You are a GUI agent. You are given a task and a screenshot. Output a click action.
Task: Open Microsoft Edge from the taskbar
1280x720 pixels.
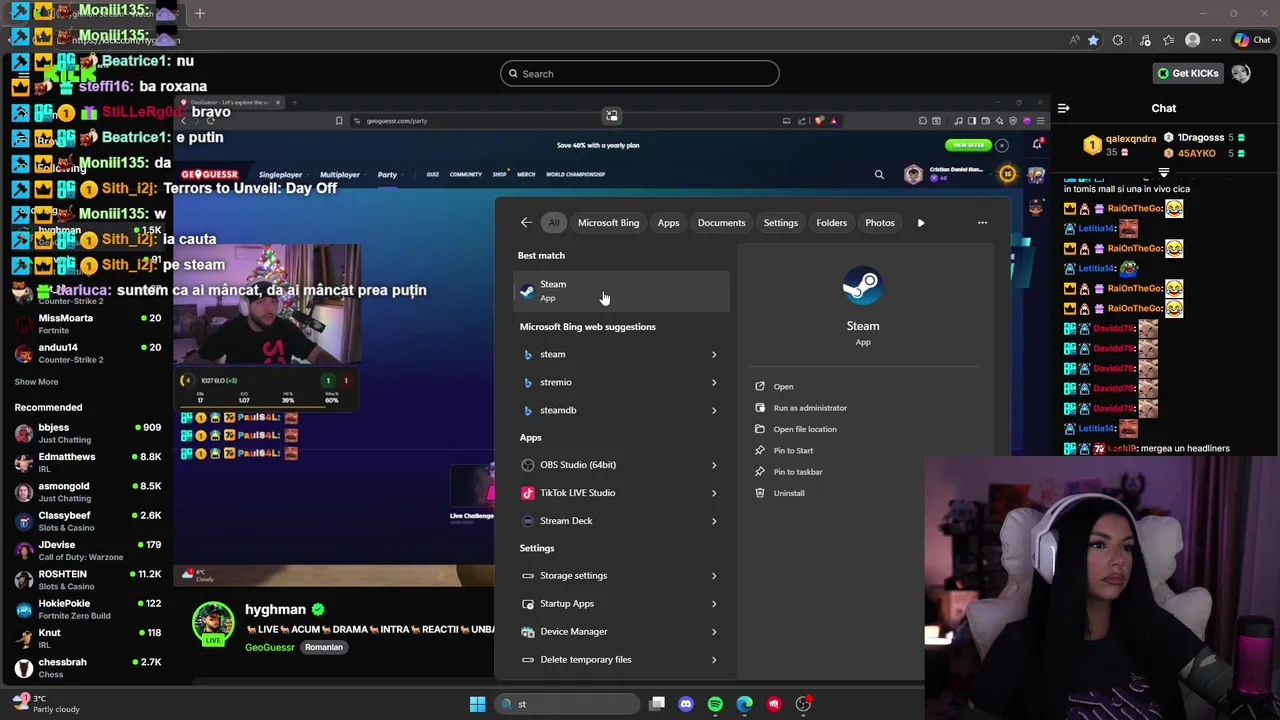click(x=744, y=704)
